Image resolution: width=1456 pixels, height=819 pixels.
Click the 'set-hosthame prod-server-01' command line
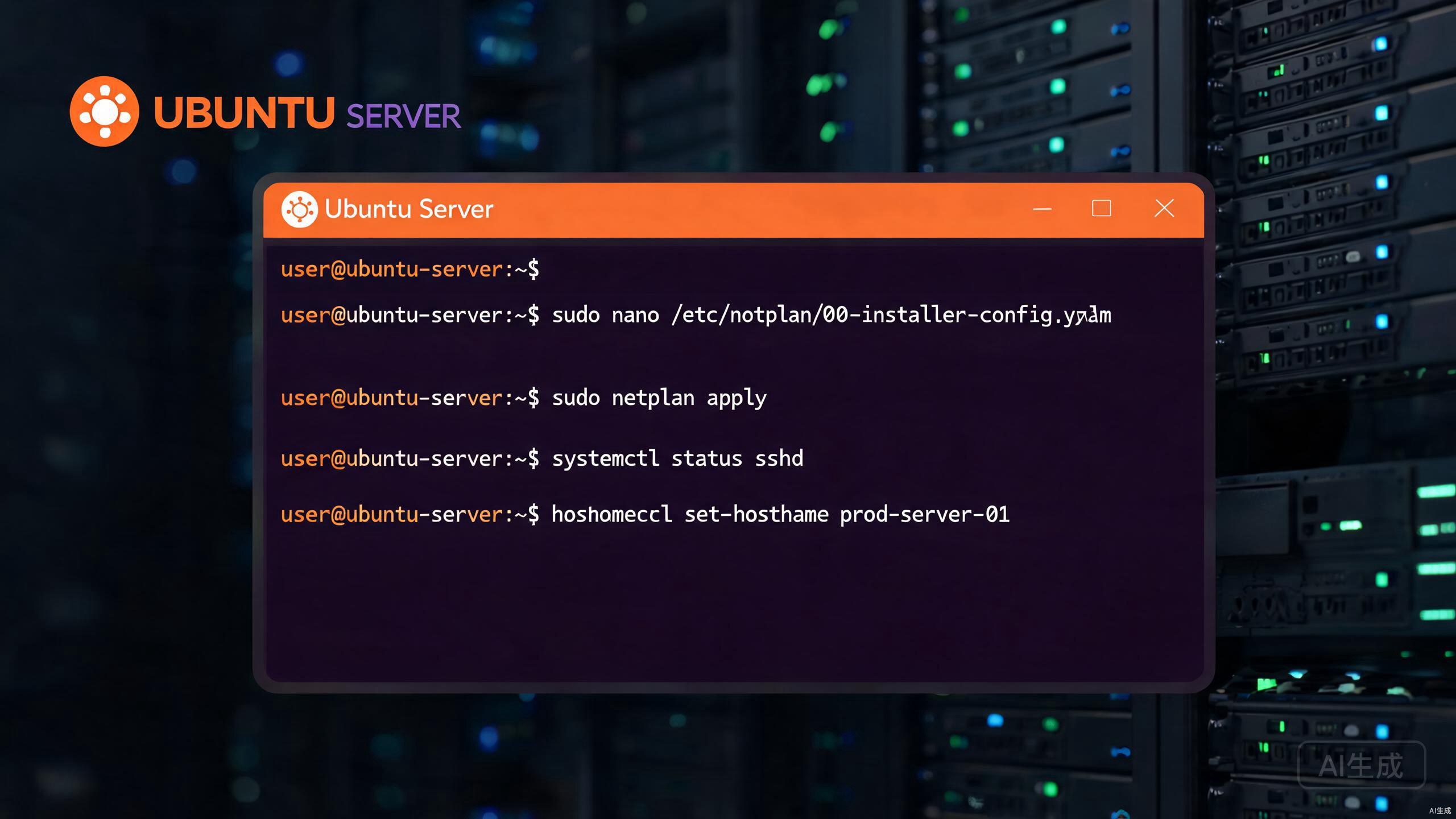coord(646,515)
